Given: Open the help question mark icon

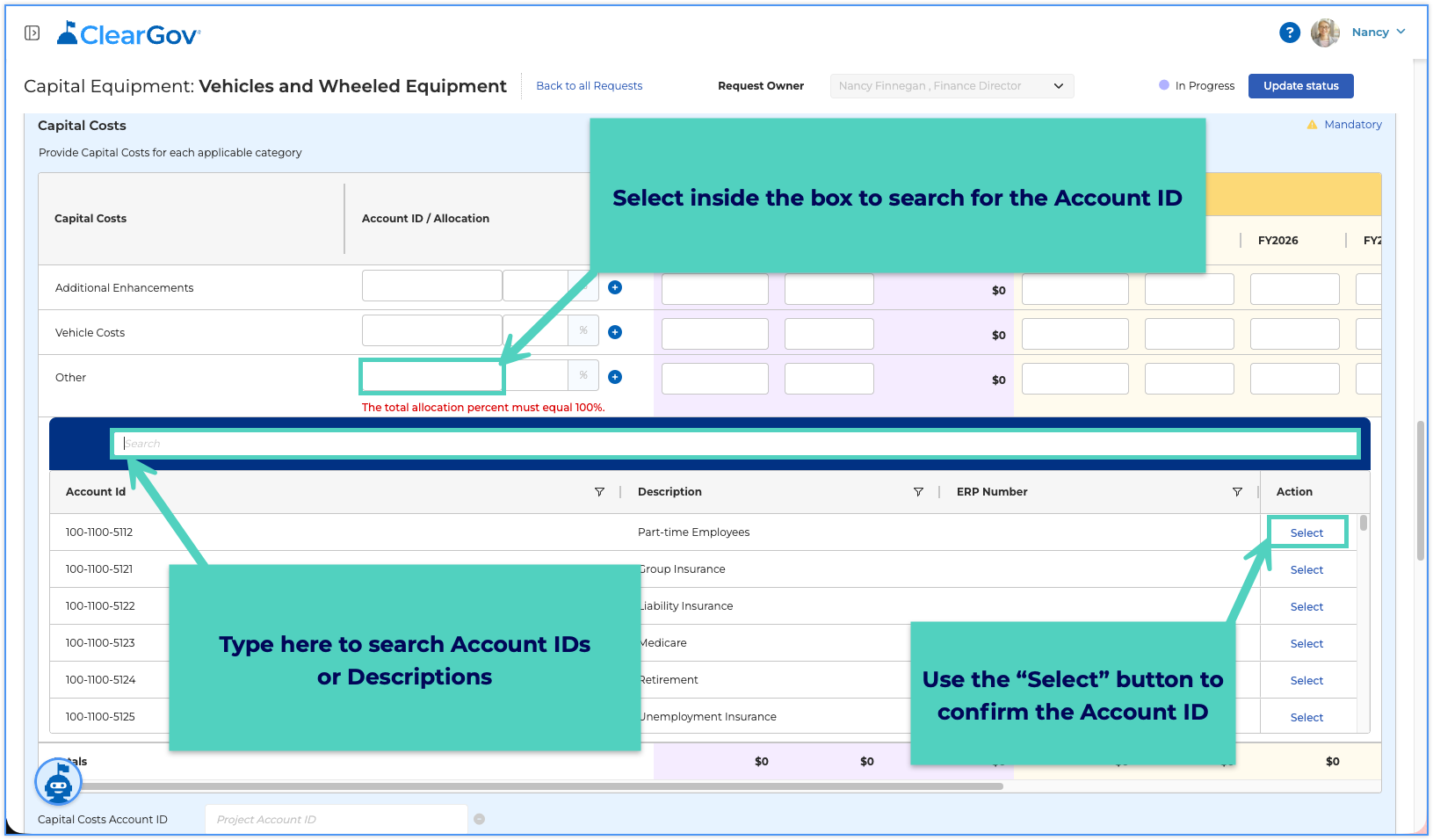Looking at the screenshot, I should tap(1289, 33).
